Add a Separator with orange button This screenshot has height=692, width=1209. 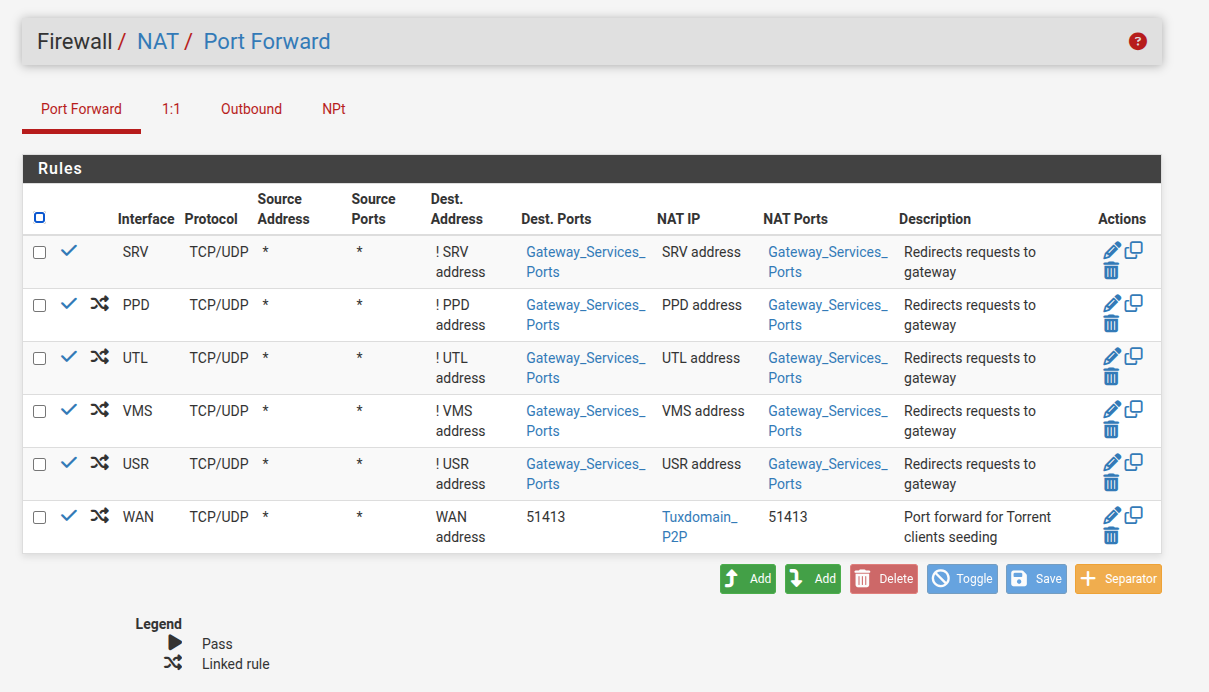point(1118,579)
